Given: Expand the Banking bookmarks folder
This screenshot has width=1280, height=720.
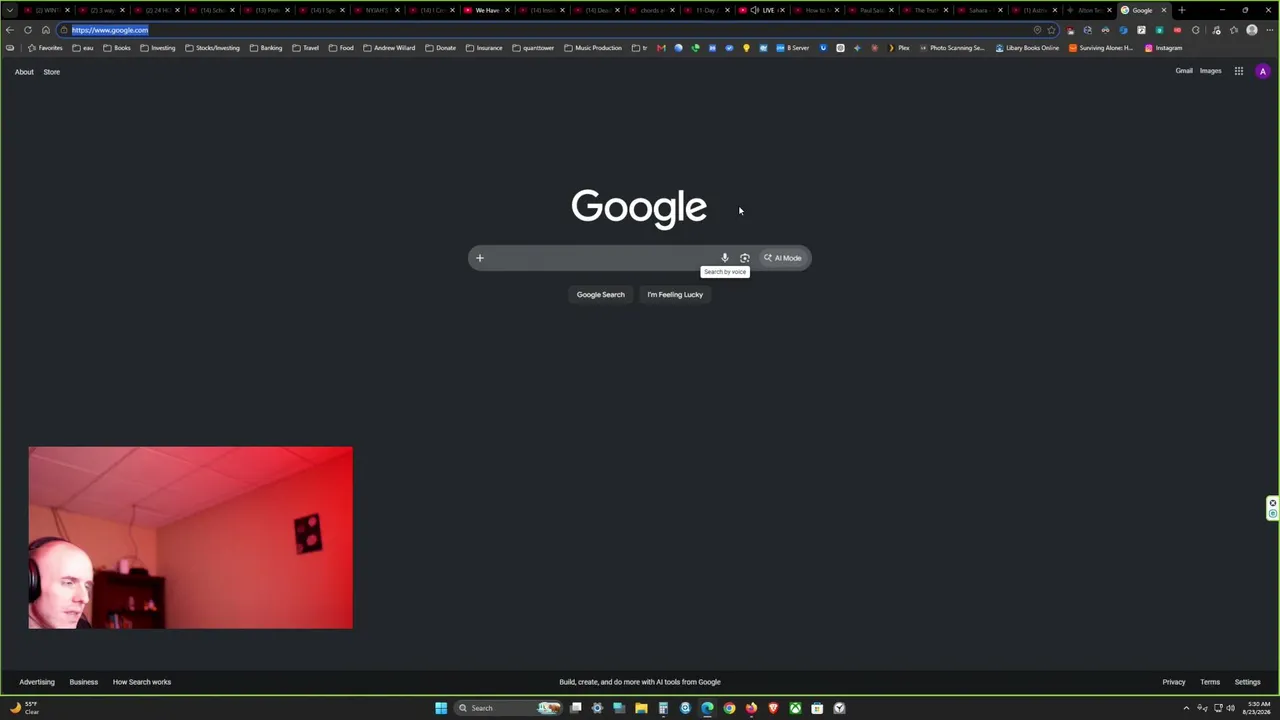Looking at the screenshot, I should [x=266, y=48].
